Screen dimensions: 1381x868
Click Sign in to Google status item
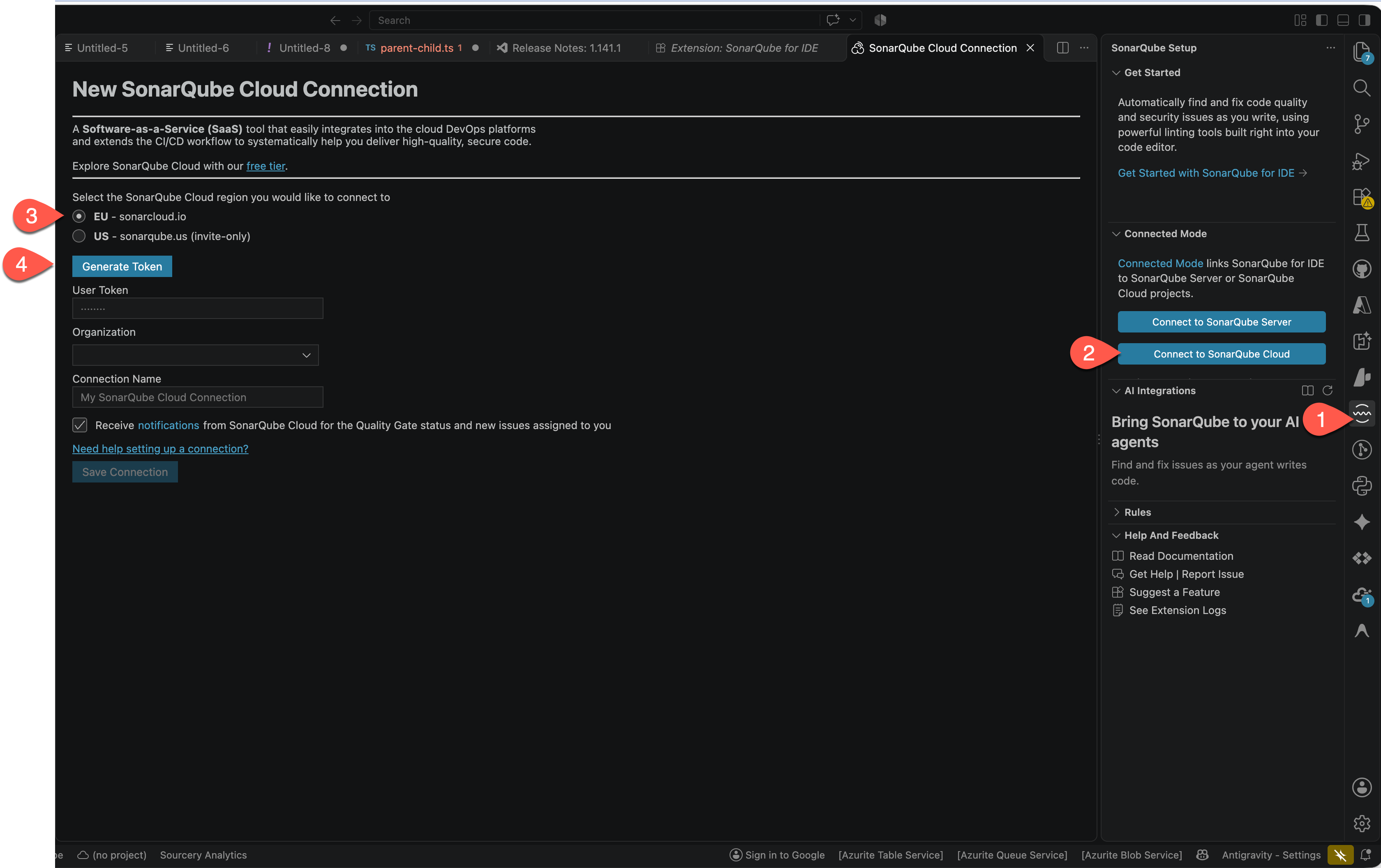click(777, 855)
